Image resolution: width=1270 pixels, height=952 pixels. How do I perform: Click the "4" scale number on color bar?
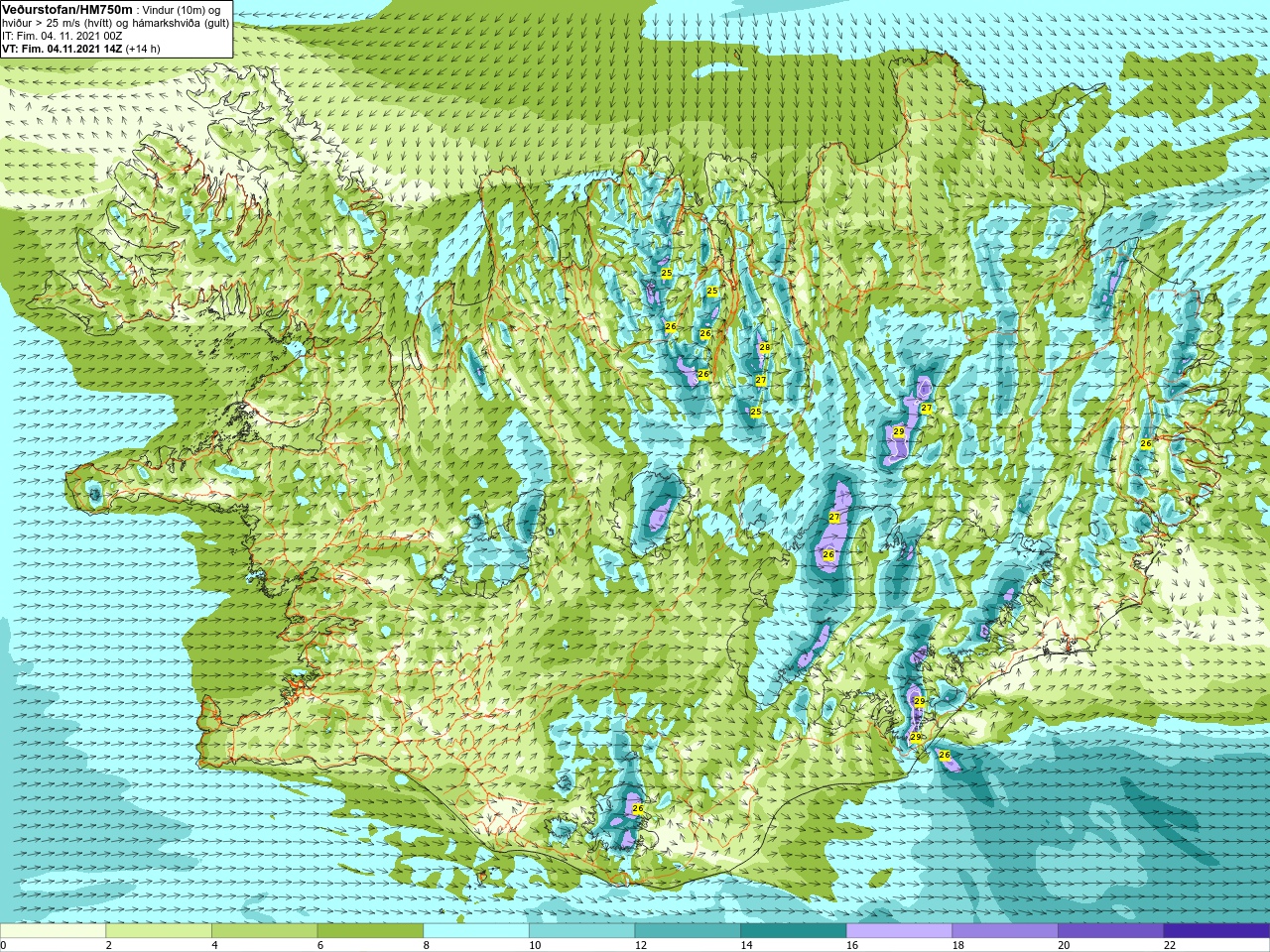click(214, 945)
